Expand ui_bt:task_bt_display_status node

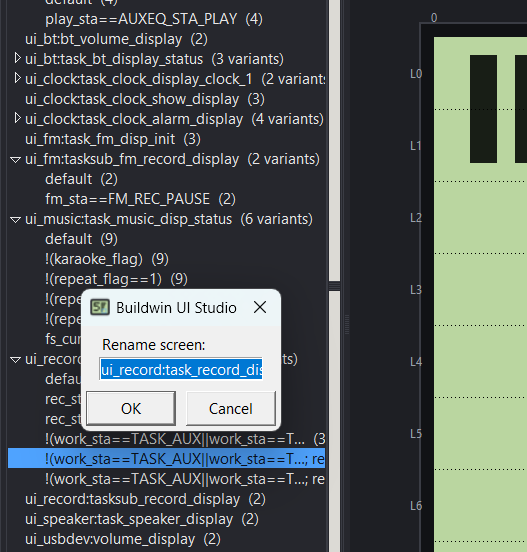click(17, 58)
